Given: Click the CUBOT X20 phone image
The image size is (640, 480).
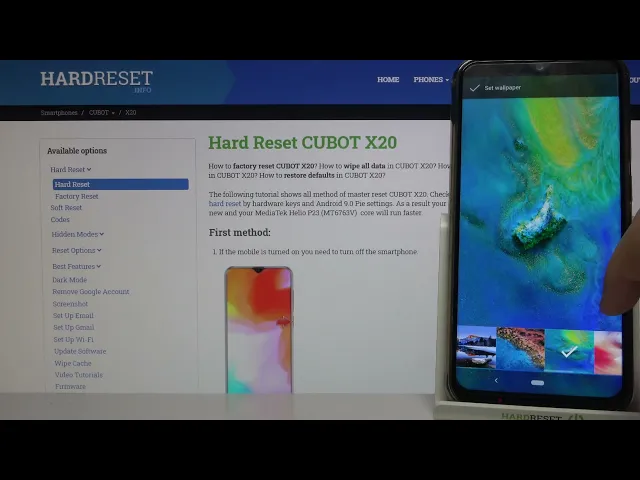Looking at the screenshot, I should (259, 330).
